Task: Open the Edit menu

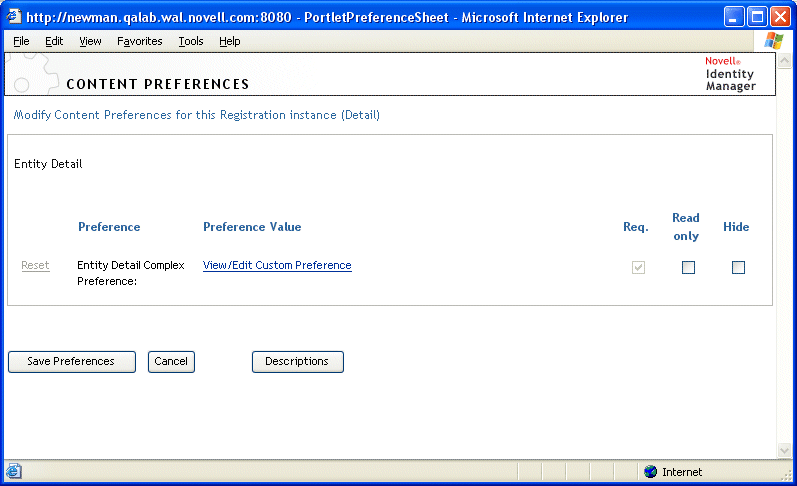Action: pyautogui.click(x=54, y=41)
